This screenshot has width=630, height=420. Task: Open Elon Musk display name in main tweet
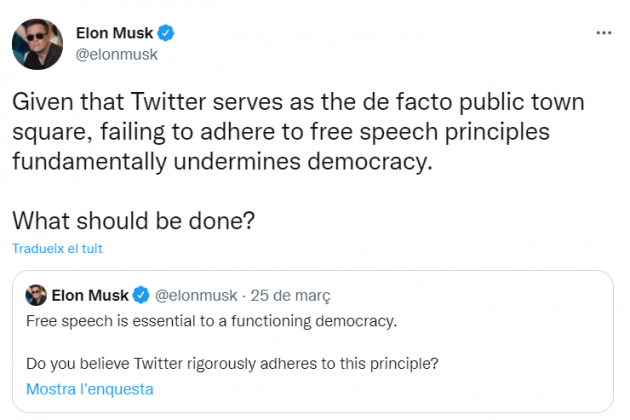point(115,32)
